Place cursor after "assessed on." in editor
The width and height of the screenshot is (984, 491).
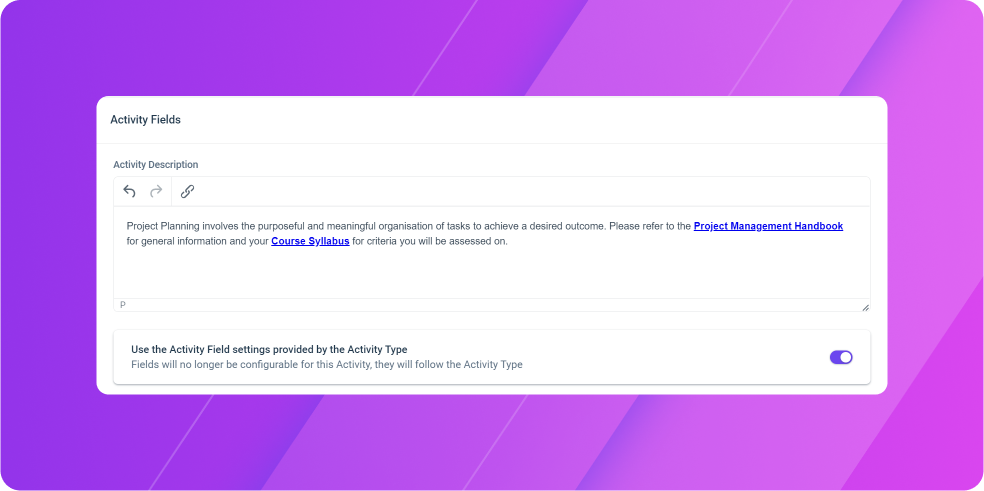click(508, 241)
